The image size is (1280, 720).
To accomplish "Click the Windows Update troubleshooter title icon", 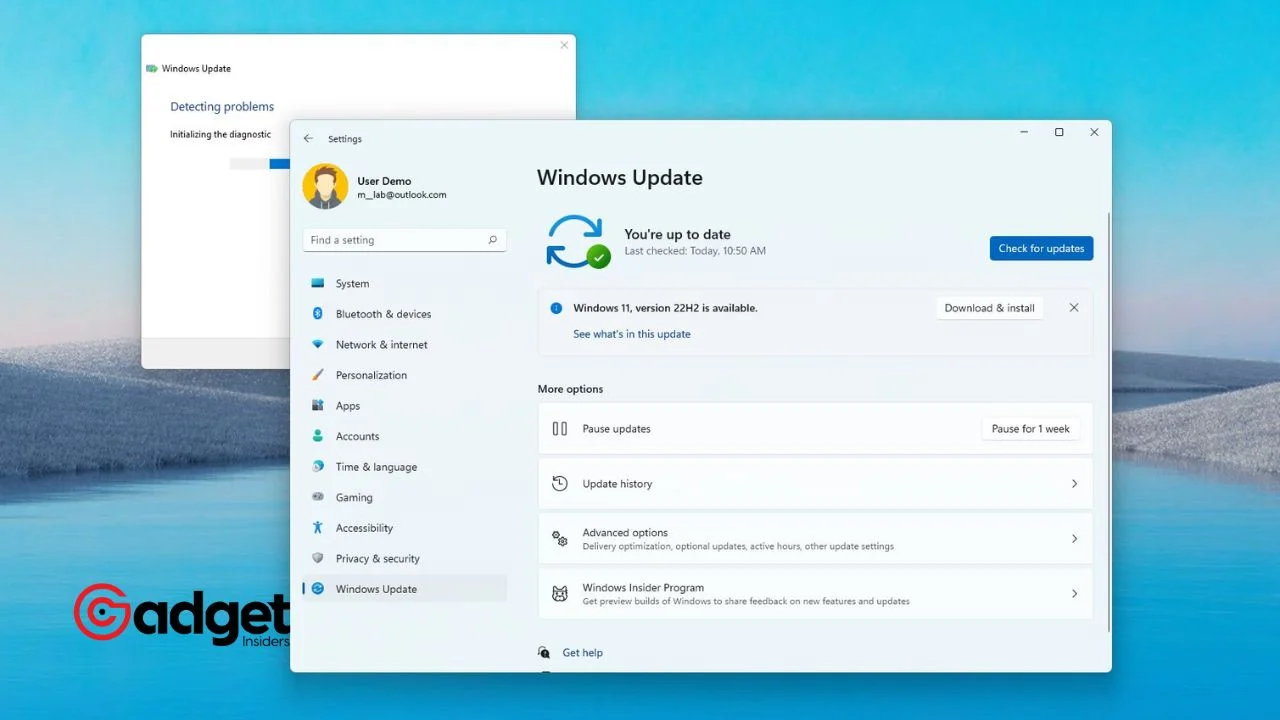I will (152, 69).
